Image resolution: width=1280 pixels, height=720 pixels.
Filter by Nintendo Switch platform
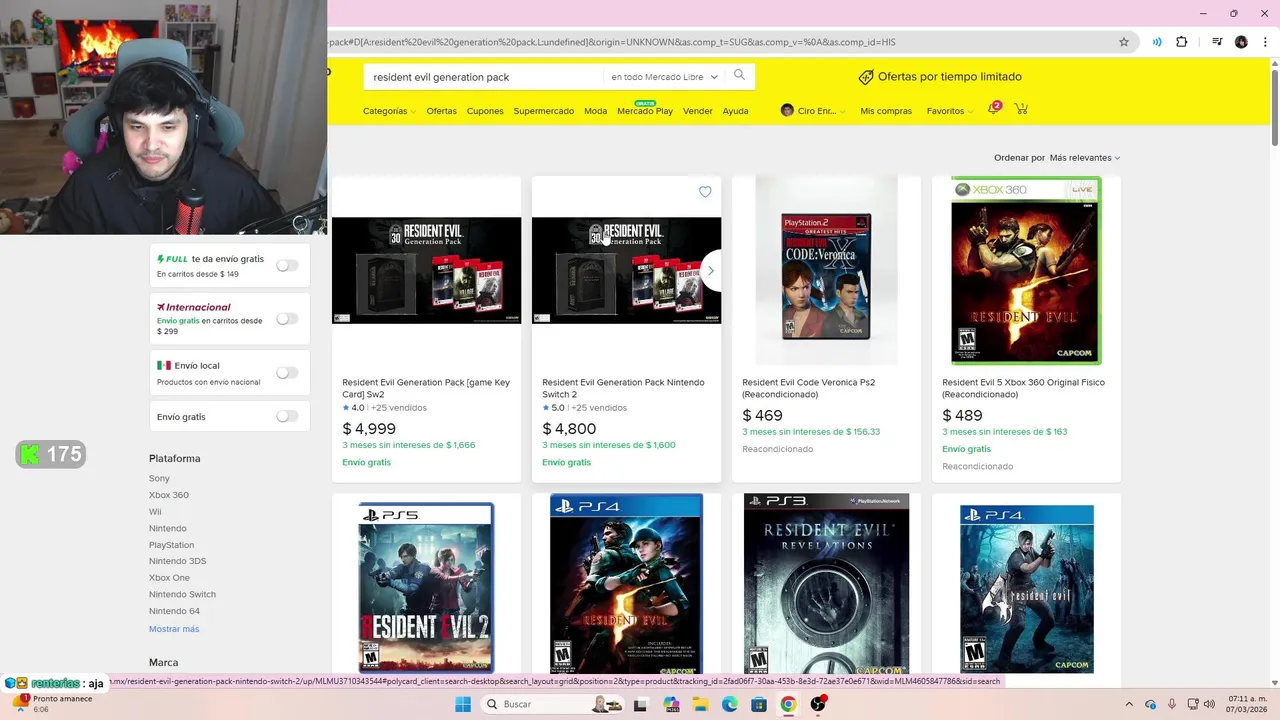pos(182,594)
